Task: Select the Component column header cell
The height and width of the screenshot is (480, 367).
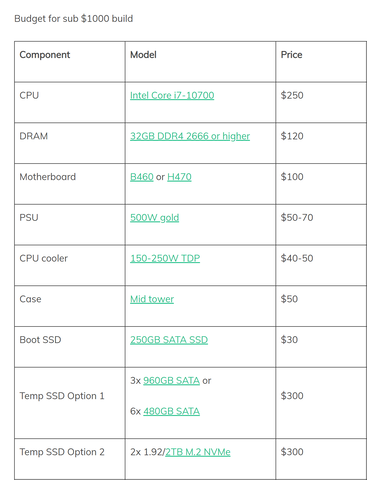Action: 70,62
